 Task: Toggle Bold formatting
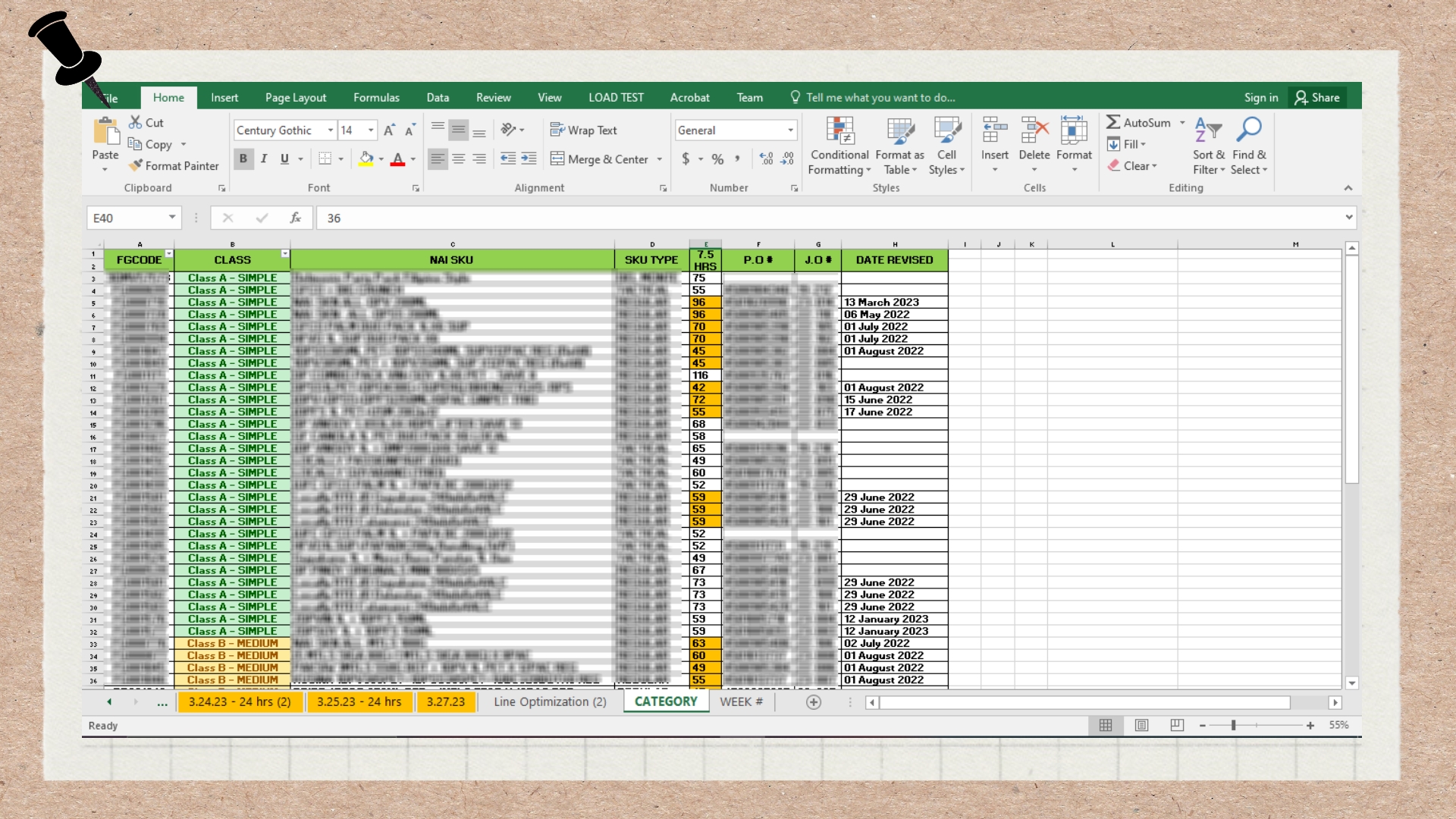[x=243, y=158]
